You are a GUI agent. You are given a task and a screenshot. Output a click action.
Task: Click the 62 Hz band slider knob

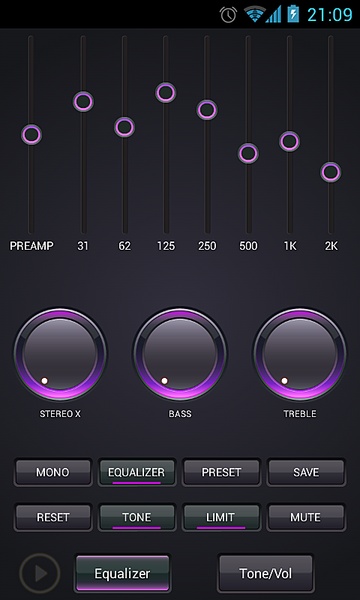tap(124, 127)
